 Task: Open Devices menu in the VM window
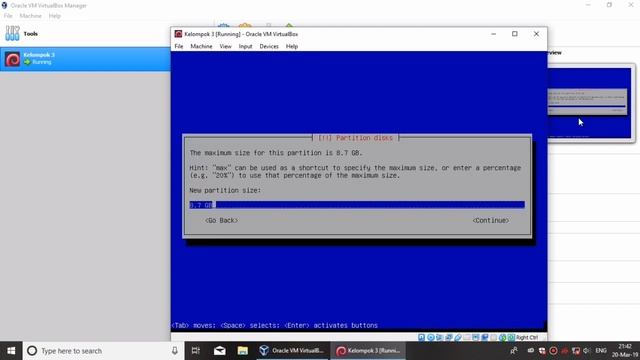click(269, 46)
